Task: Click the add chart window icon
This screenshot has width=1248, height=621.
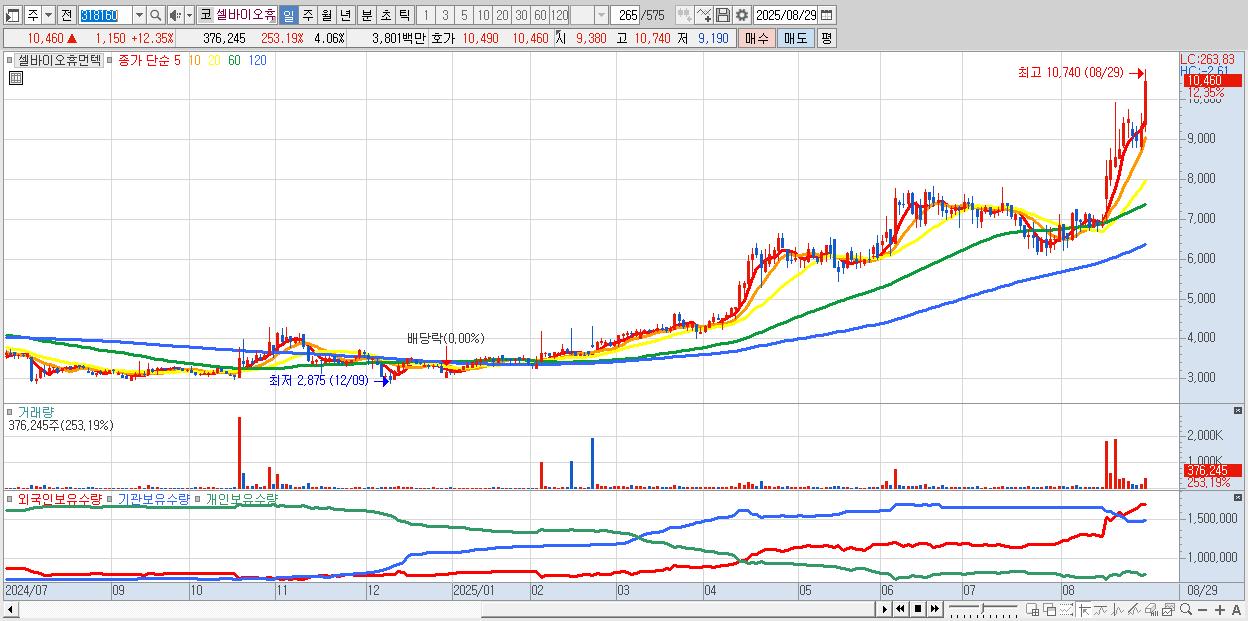Action: 1033,610
